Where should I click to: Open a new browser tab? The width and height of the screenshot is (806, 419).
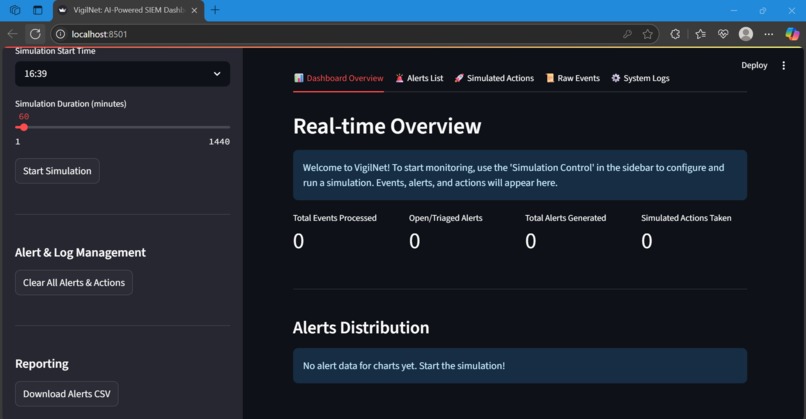pyautogui.click(x=215, y=10)
